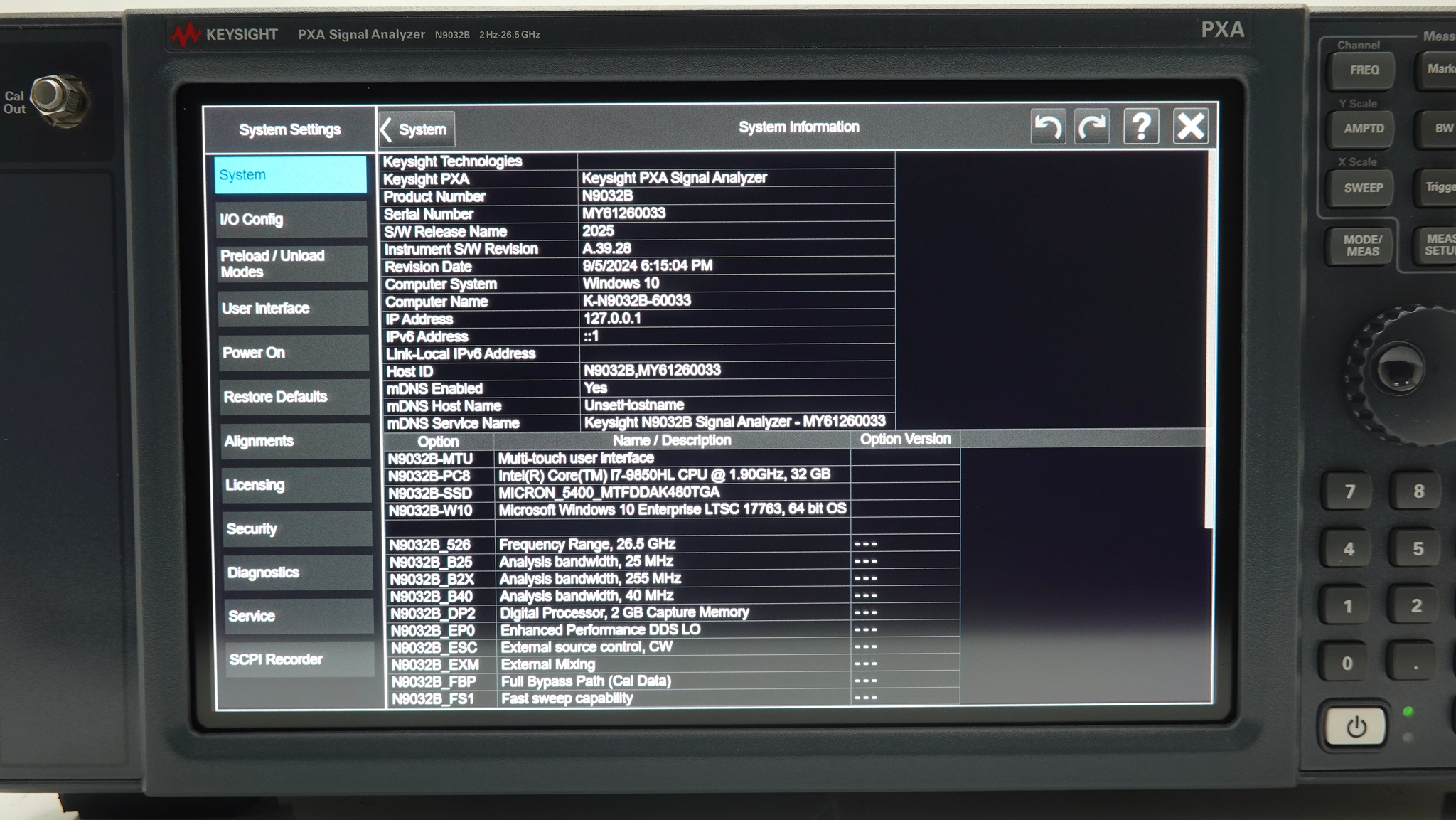This screenshot has height=820, width=1456.
Task: Open the Restore Defaults tab
Action: click(x=294, y=397)
